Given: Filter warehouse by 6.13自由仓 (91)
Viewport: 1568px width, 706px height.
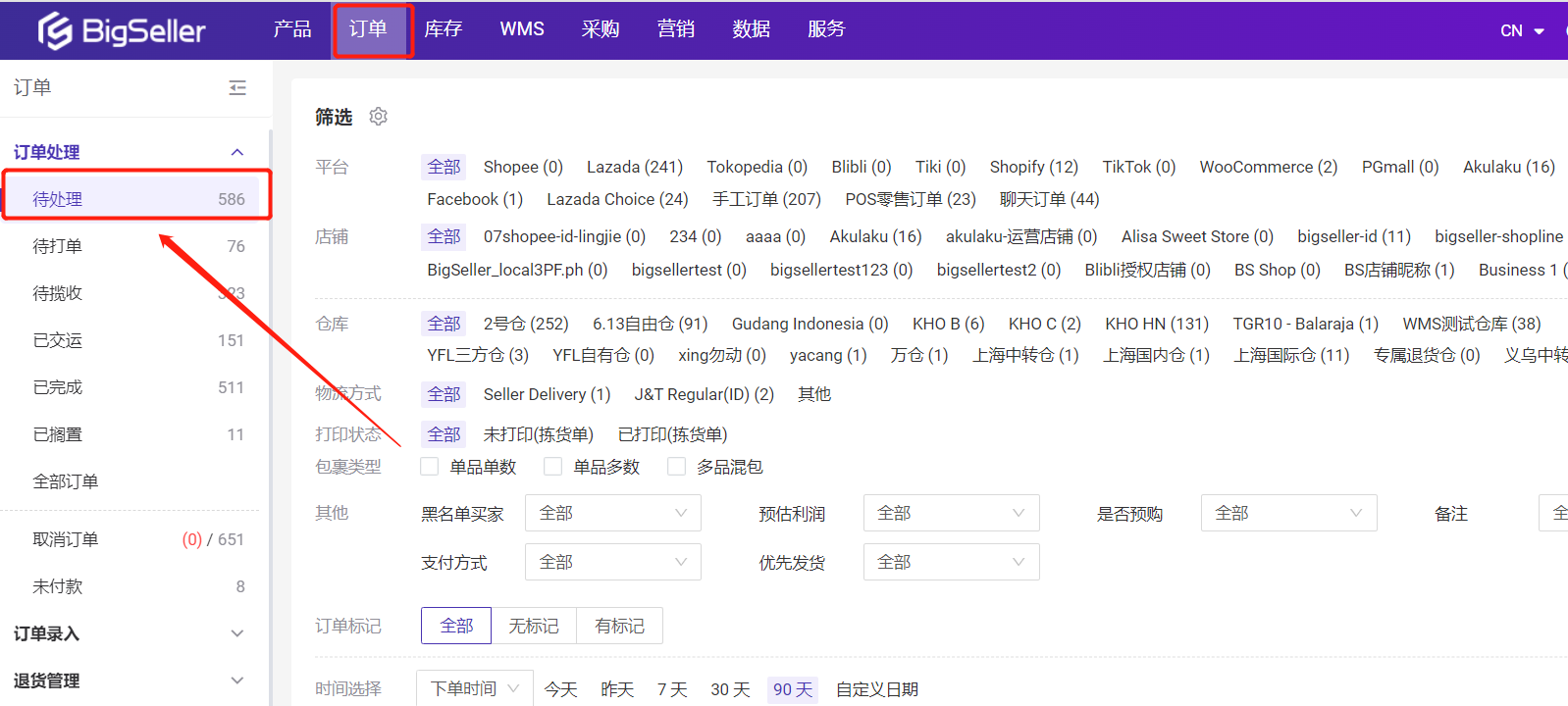Looking at the screenshot, I should [651, 324].
